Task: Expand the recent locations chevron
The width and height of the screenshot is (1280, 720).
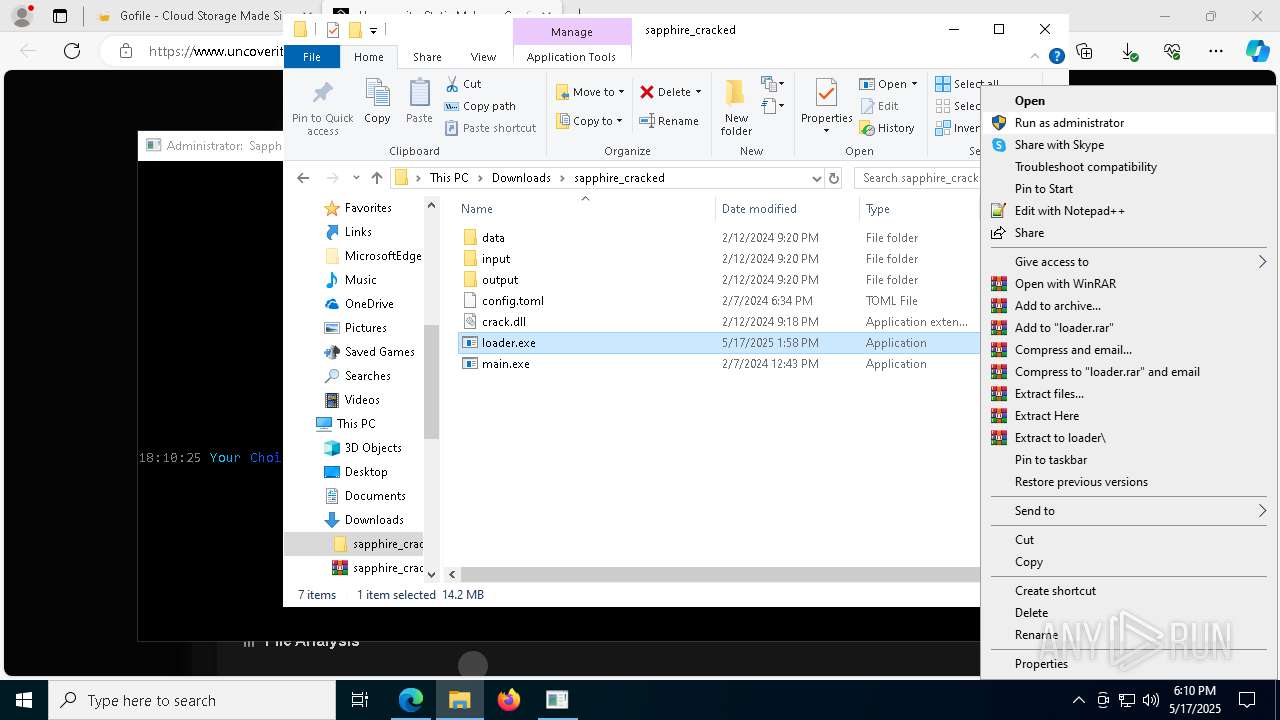Action: (356, 178)
